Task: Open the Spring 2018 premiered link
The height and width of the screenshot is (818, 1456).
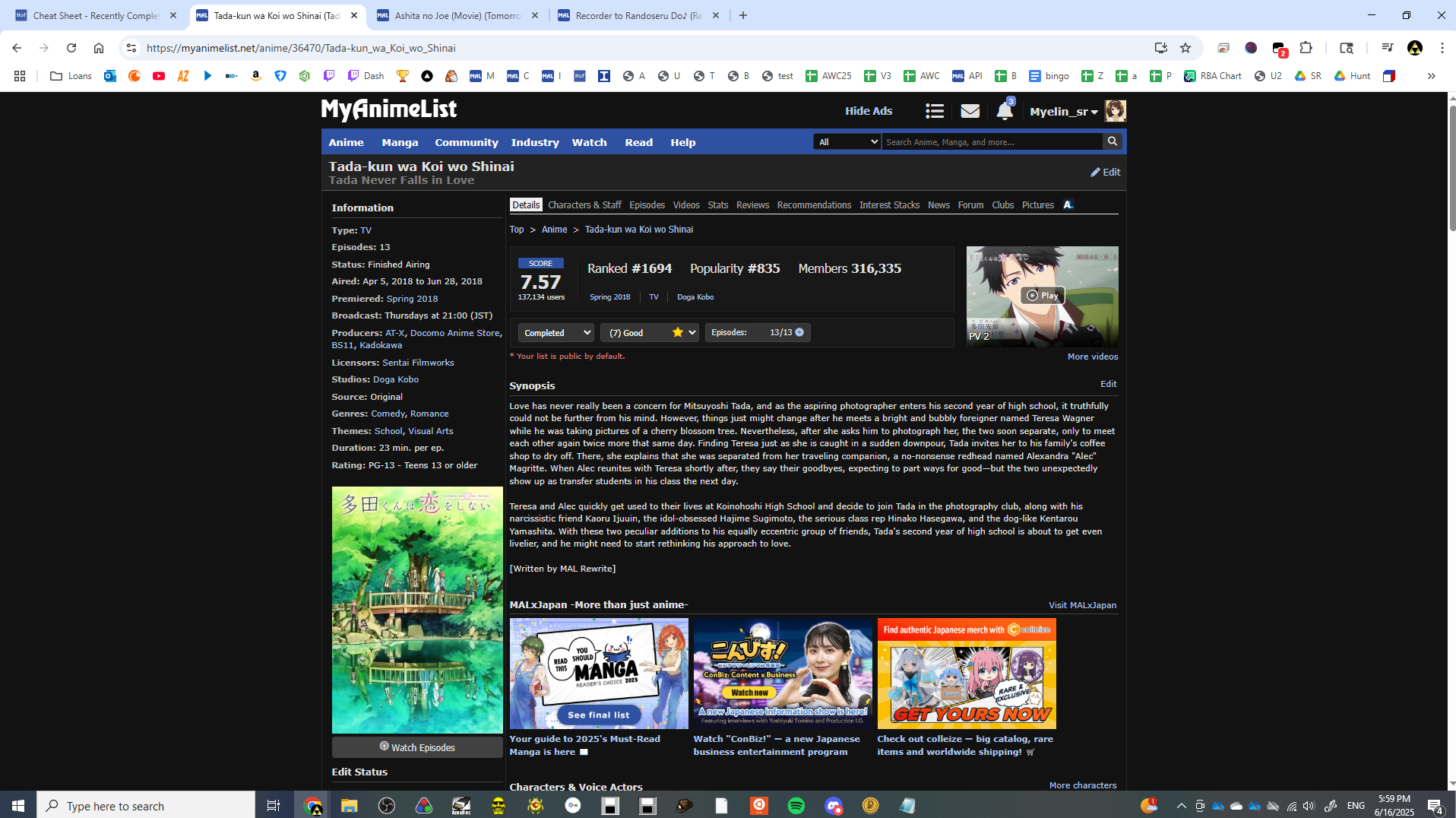Action: pos(412,299)
